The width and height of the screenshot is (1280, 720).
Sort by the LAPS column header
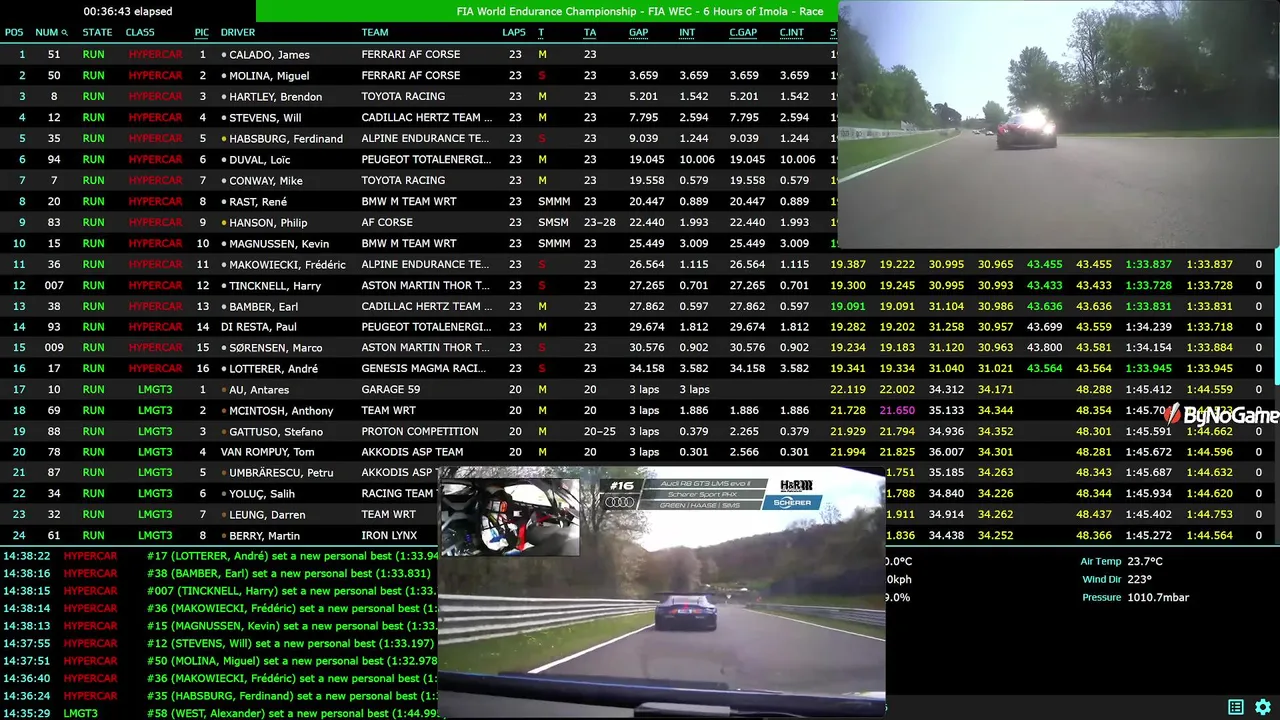[x=514, y=32]
